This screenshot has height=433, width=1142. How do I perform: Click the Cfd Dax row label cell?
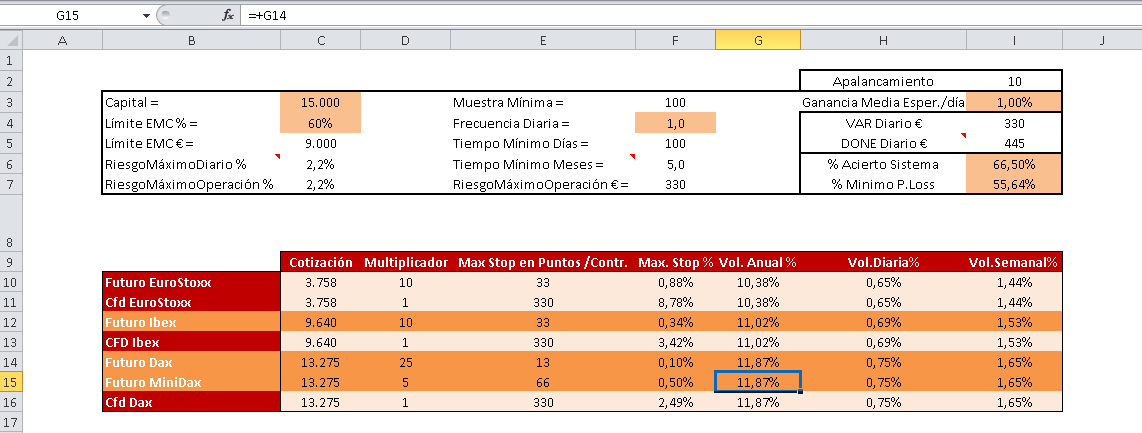click(x=191, y=402)
